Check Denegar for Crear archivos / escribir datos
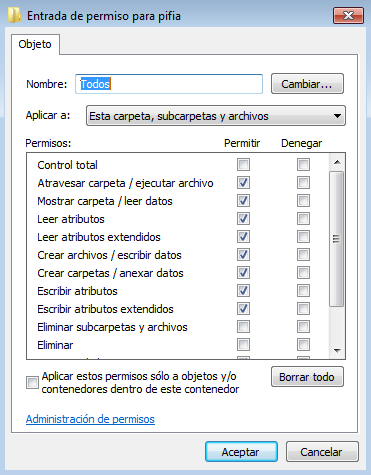The image size is (371, 475). (303, 255)
